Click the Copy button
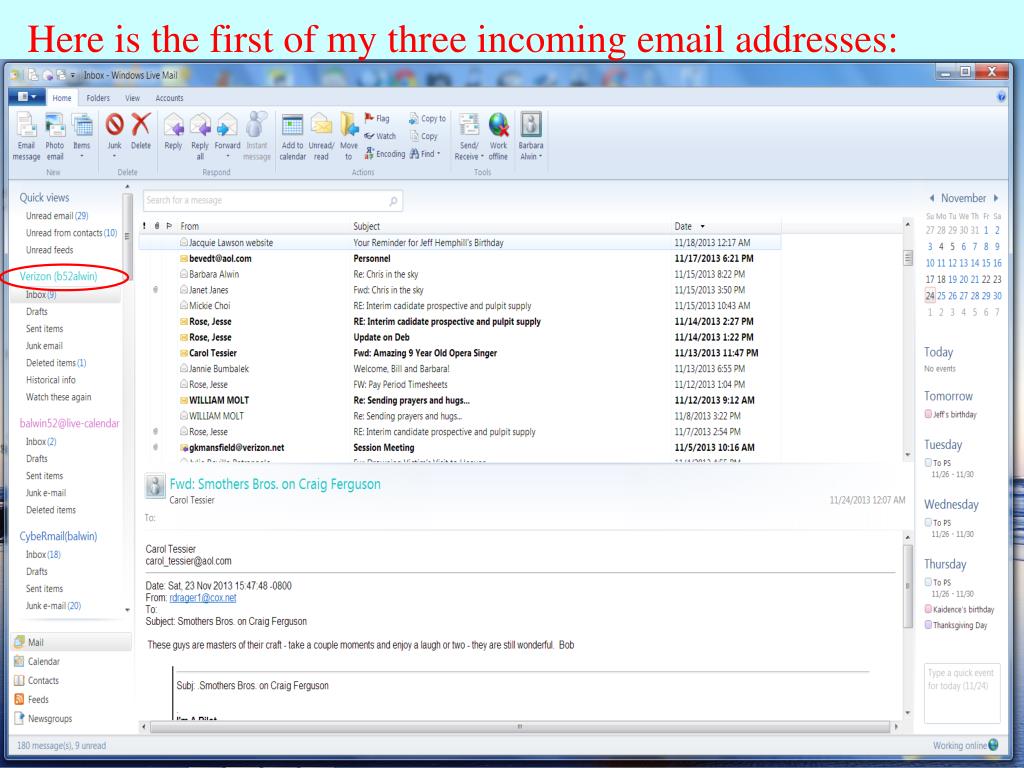This screenshot has width=1024, height=768. point(424,136)
